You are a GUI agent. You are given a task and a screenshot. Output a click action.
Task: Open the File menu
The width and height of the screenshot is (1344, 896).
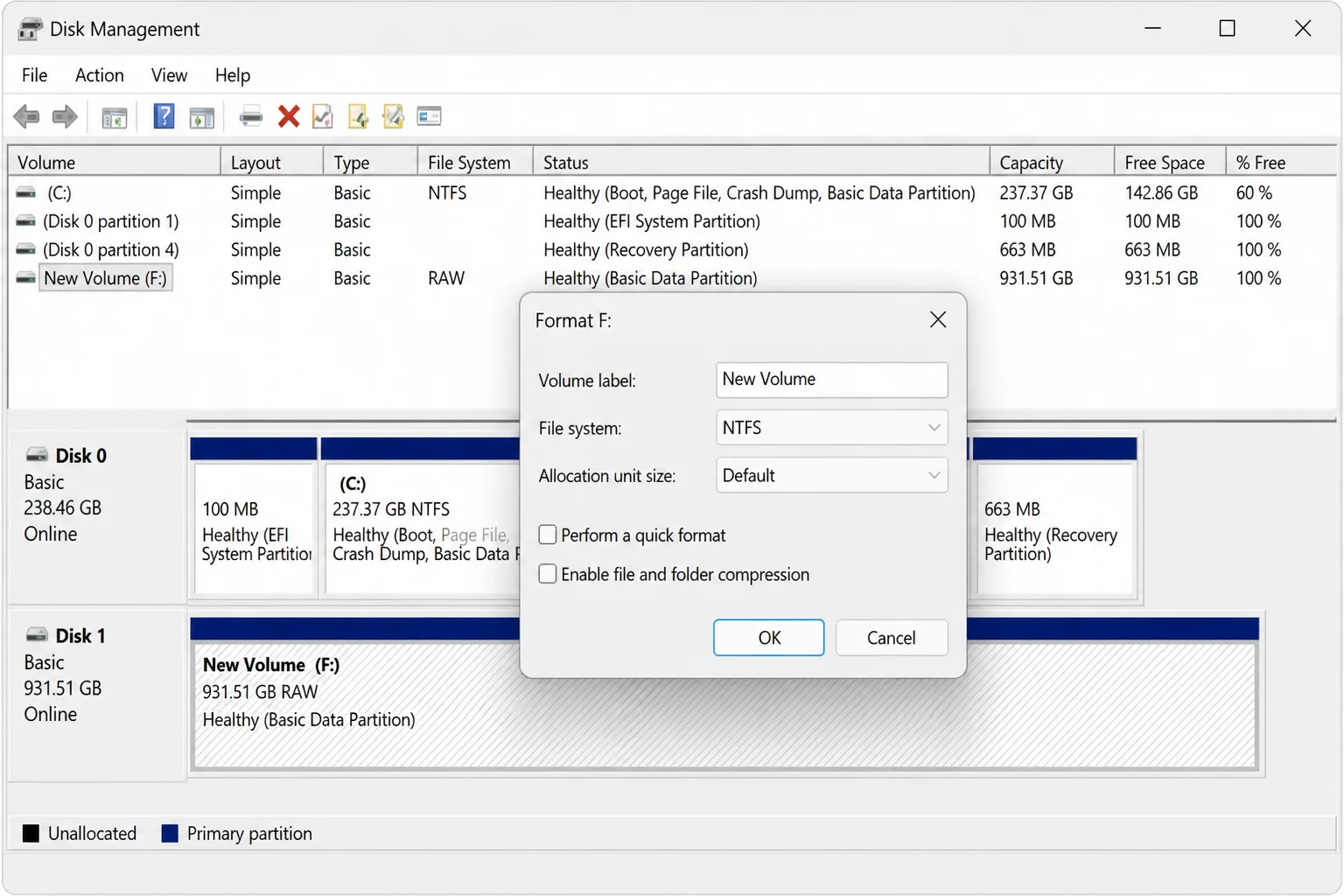pos(34,75)
